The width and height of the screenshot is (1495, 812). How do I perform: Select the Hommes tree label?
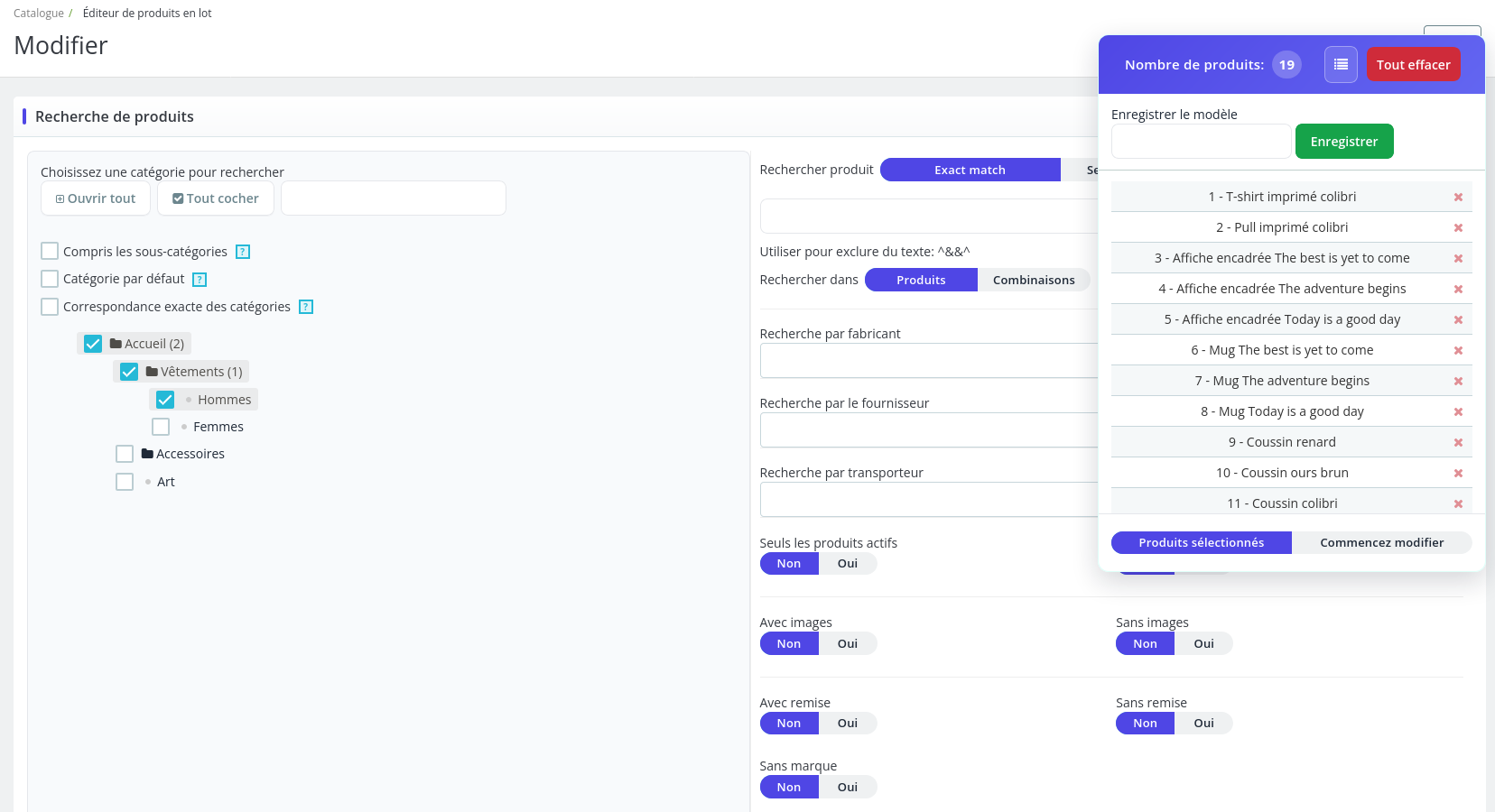tap(225, 400)
